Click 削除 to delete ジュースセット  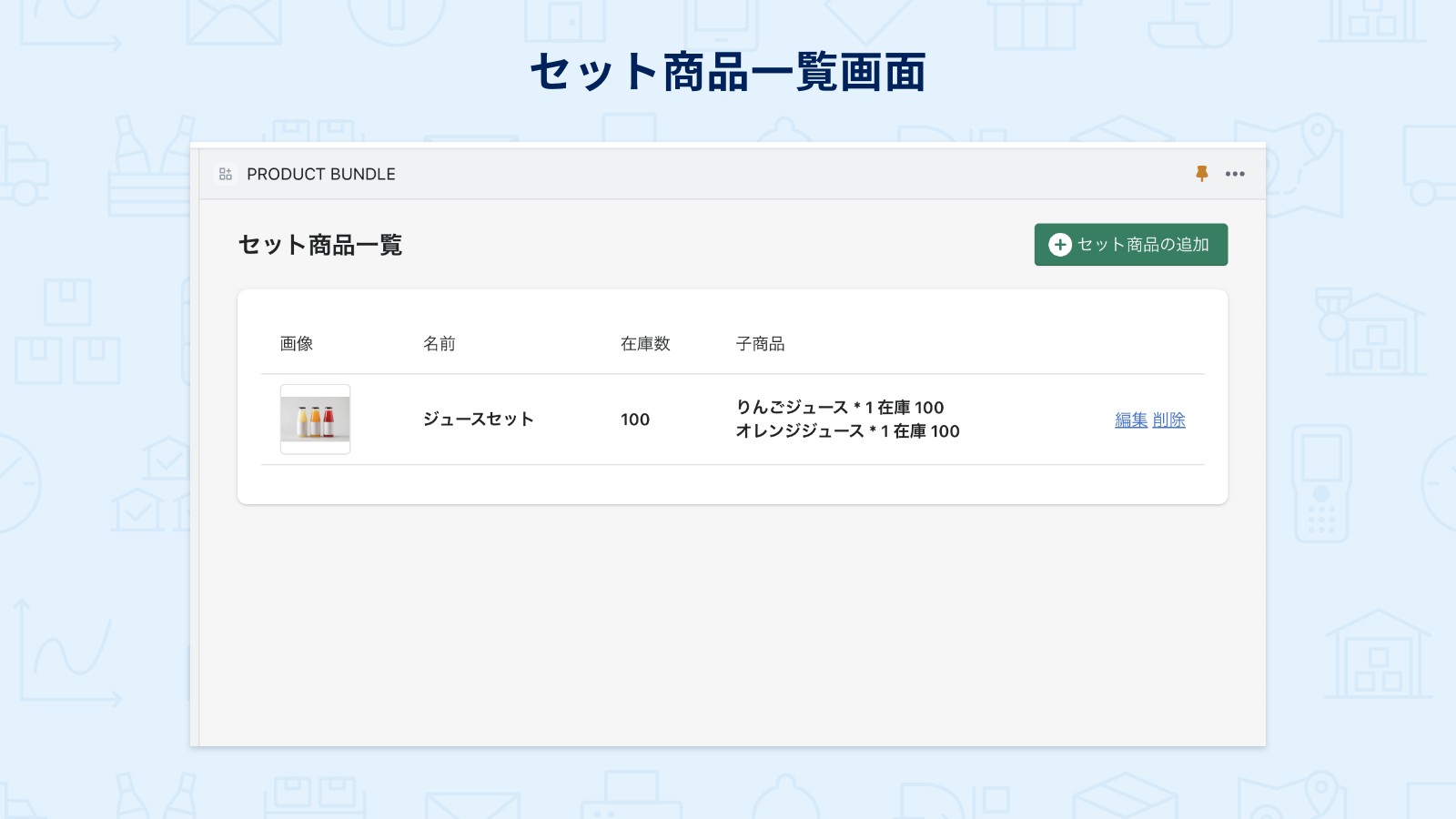click(1169, 420)
